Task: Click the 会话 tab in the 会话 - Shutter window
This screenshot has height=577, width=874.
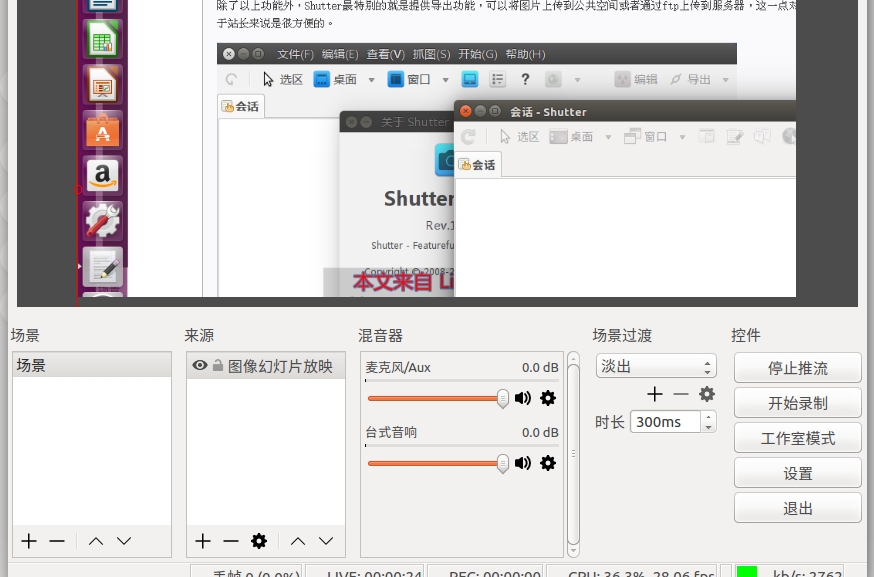Action: tap(478, 165)
